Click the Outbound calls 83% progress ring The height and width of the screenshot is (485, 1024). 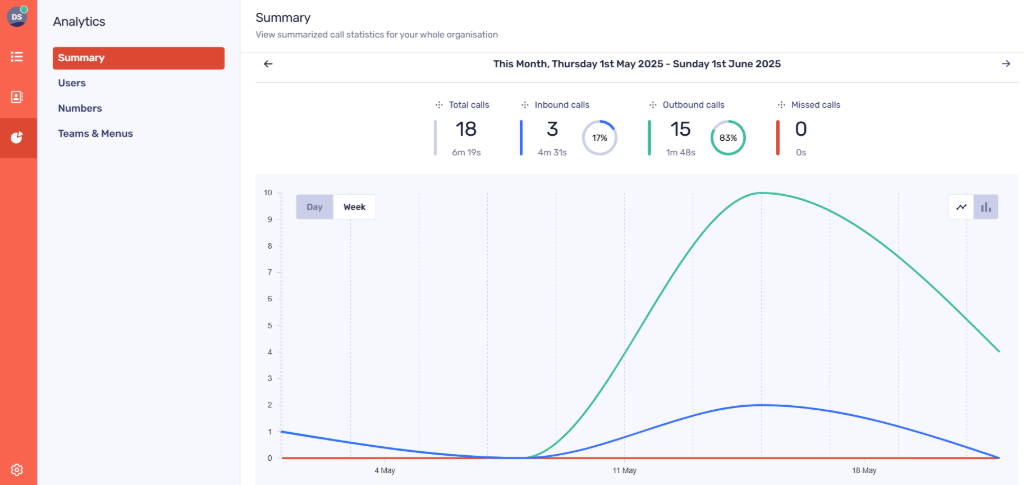click(x=728, y=138)
